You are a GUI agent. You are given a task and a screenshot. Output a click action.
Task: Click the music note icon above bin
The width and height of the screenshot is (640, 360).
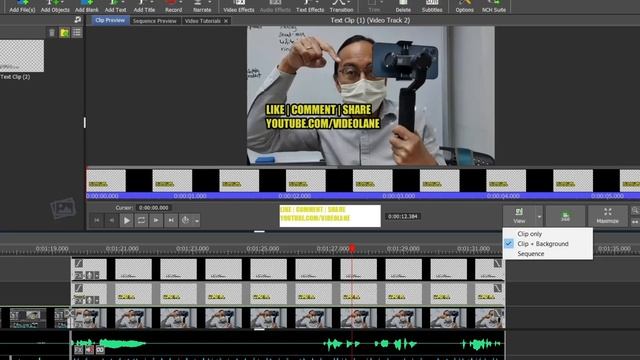(x=78, y=20)
